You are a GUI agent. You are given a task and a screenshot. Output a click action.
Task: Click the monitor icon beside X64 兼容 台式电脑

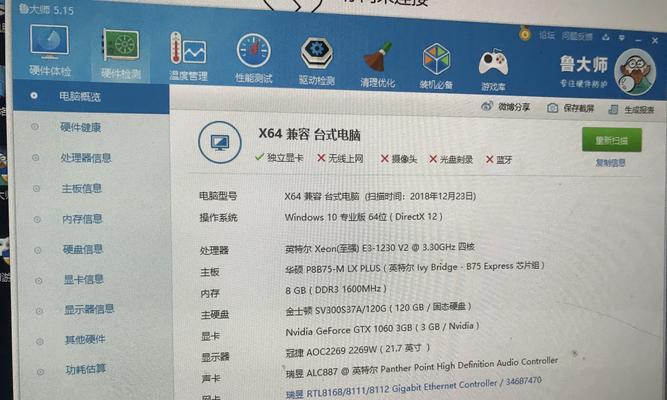click(219, 143)
